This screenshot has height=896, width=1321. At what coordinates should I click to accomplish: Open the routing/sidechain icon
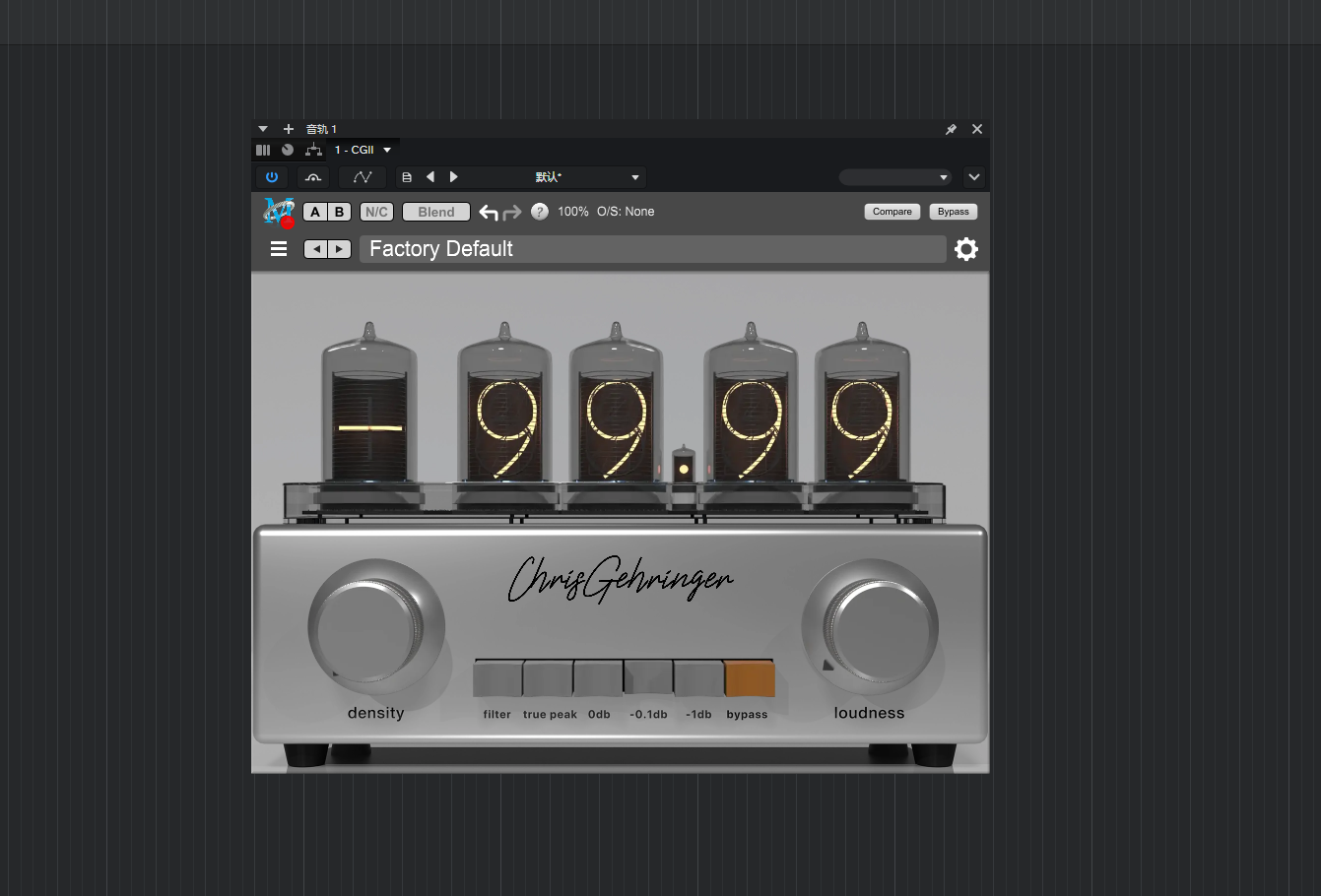(313, 150)
